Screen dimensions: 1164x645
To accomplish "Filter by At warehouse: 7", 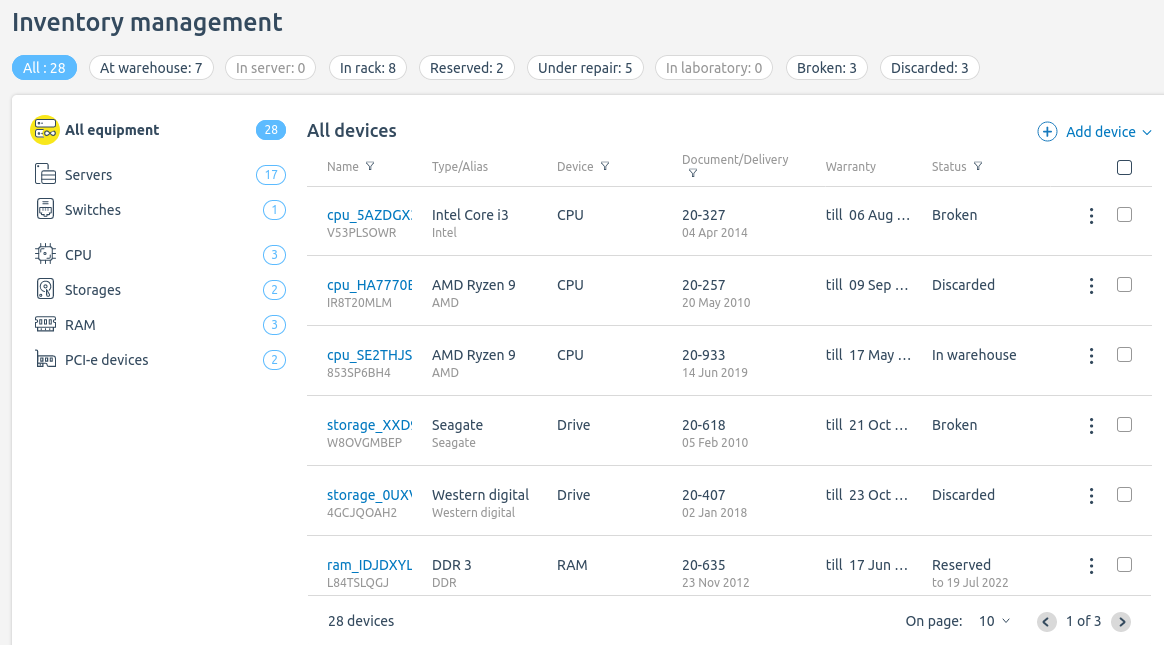I will coord(151,68).
